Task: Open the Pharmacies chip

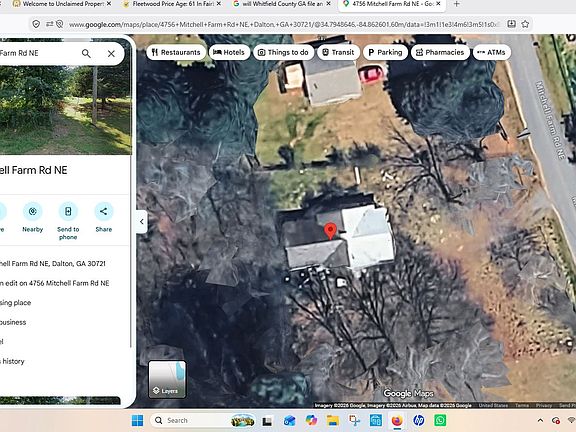Action: pos(440,52)
